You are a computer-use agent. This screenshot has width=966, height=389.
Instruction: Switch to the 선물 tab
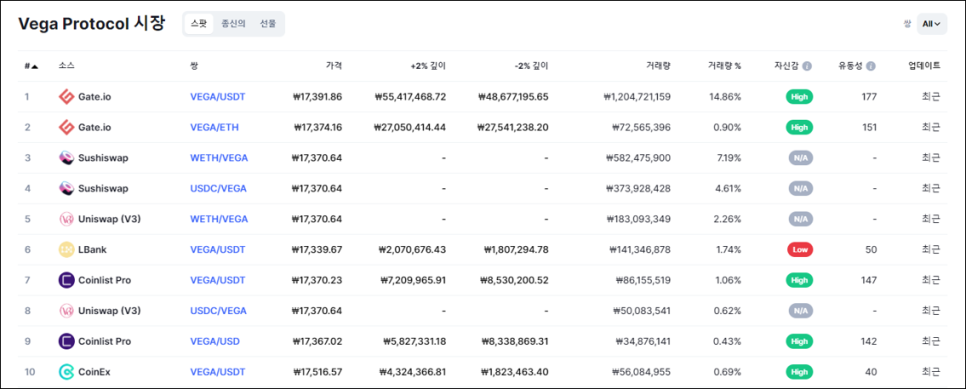[268, 23]
